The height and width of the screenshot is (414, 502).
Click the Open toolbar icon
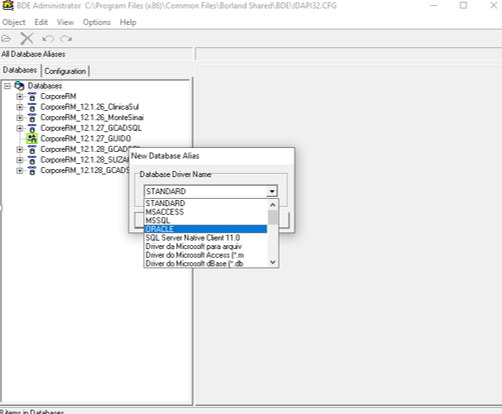click(6, 39)
